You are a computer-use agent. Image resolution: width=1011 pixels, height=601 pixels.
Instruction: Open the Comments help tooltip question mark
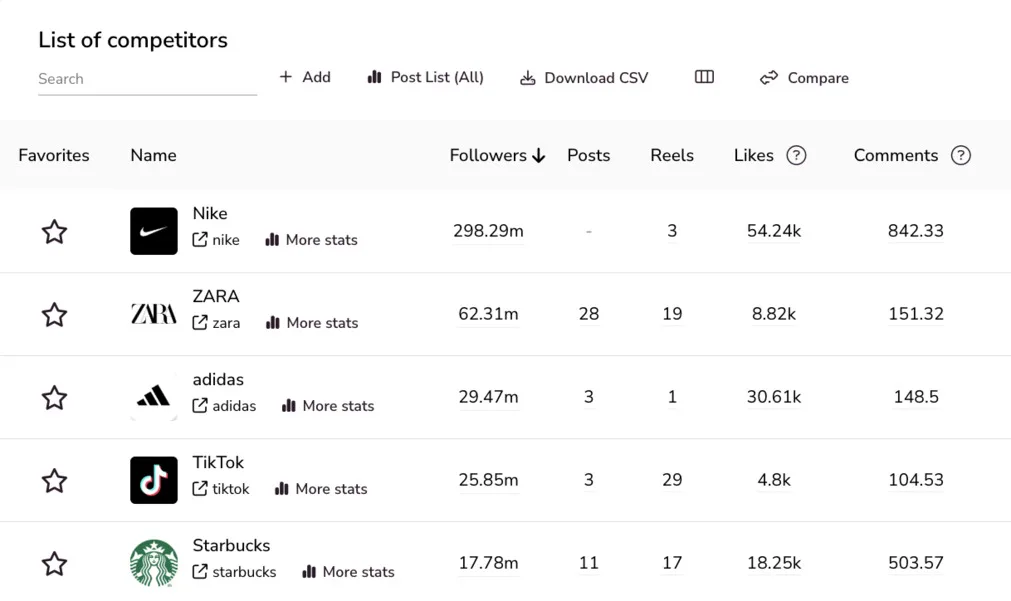point(961,155)
